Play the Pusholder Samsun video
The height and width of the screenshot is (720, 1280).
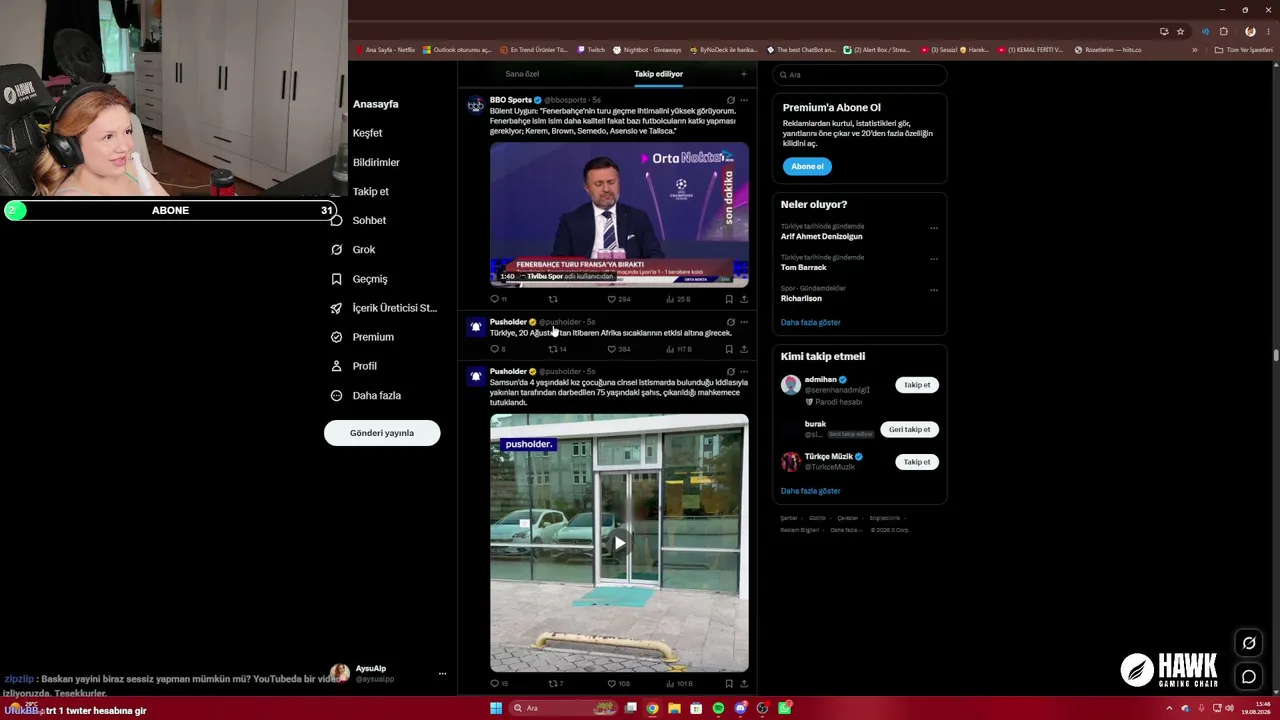(619, 543)
